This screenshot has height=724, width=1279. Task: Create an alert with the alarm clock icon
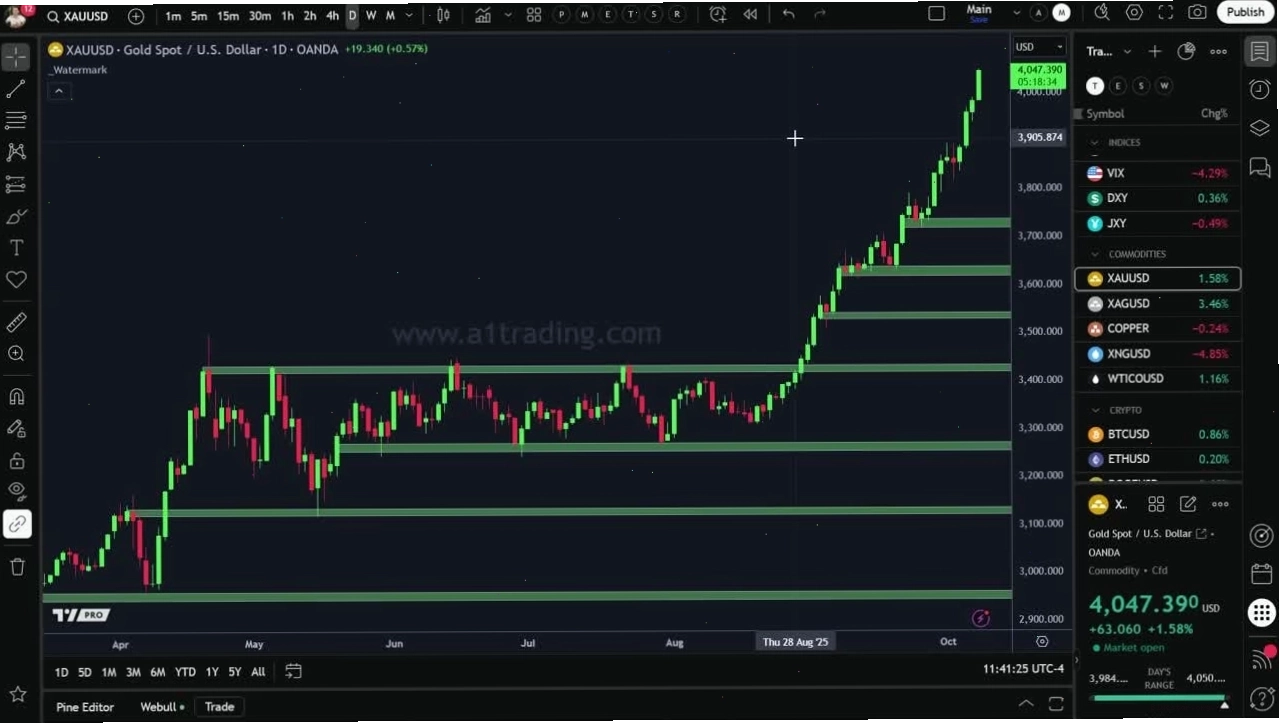click(718, 14)
